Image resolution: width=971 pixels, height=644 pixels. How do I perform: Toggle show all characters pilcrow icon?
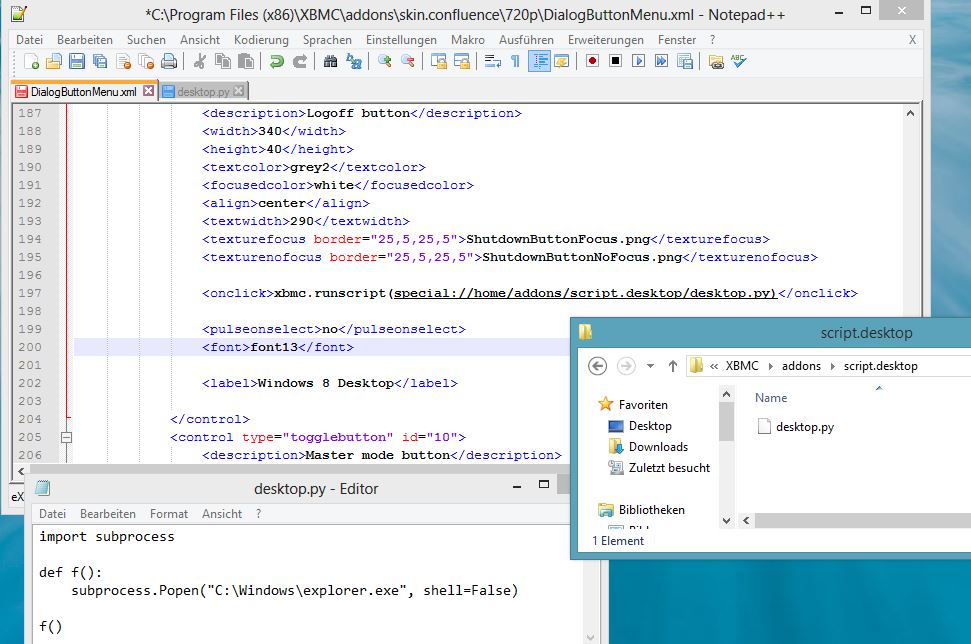point(515,61)
